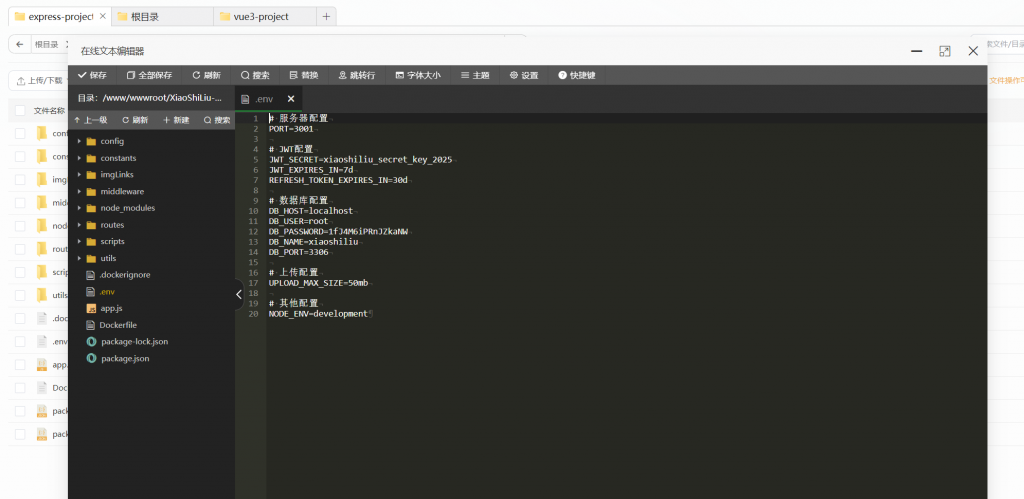Click 全部保存 to save all files
1024x499 pixels.
click(x=149, y=75)
